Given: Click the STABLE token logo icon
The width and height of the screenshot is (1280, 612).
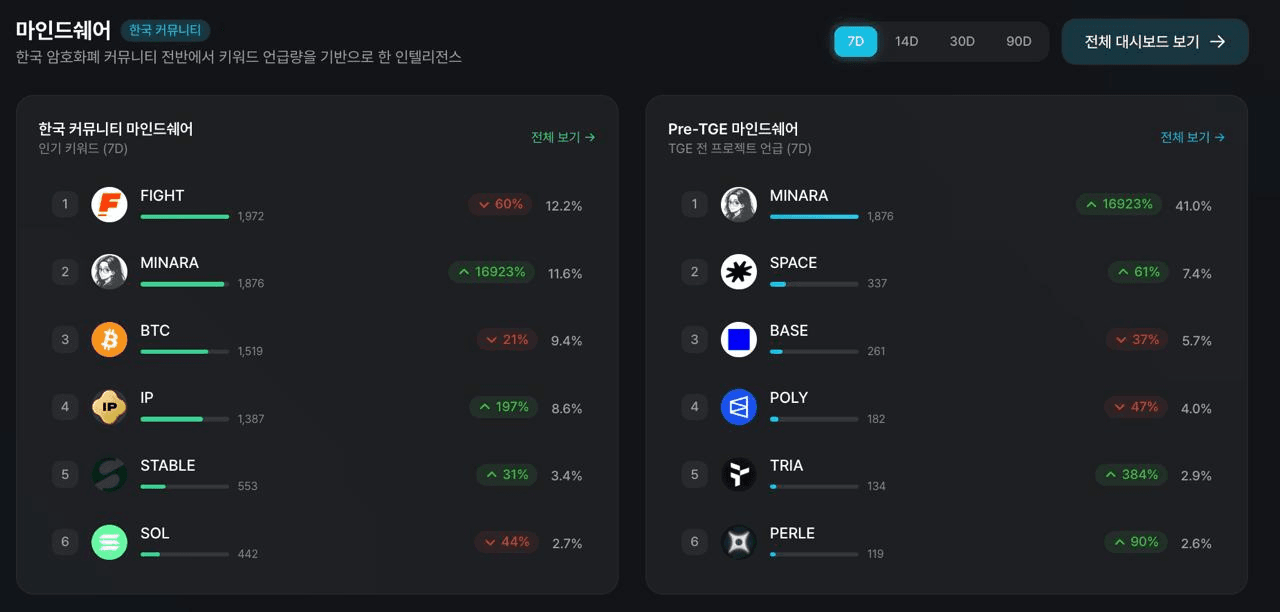Looking at the screenshot, I should [x=109, y=475].
